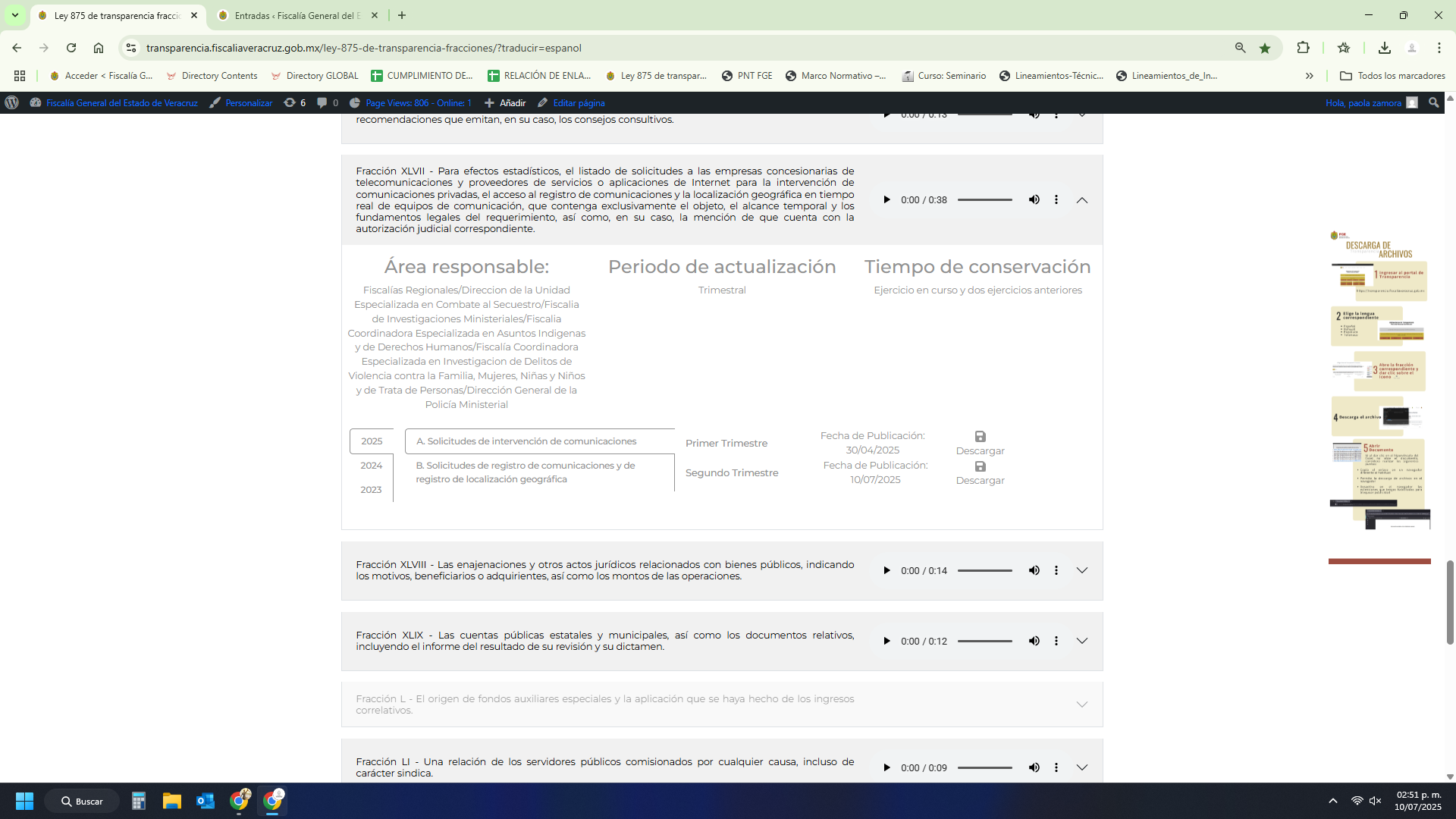Click the WordPress admin search icon
This screenshot has height=819, width=1456.
pyautogui.click(x=1433, y=102)
